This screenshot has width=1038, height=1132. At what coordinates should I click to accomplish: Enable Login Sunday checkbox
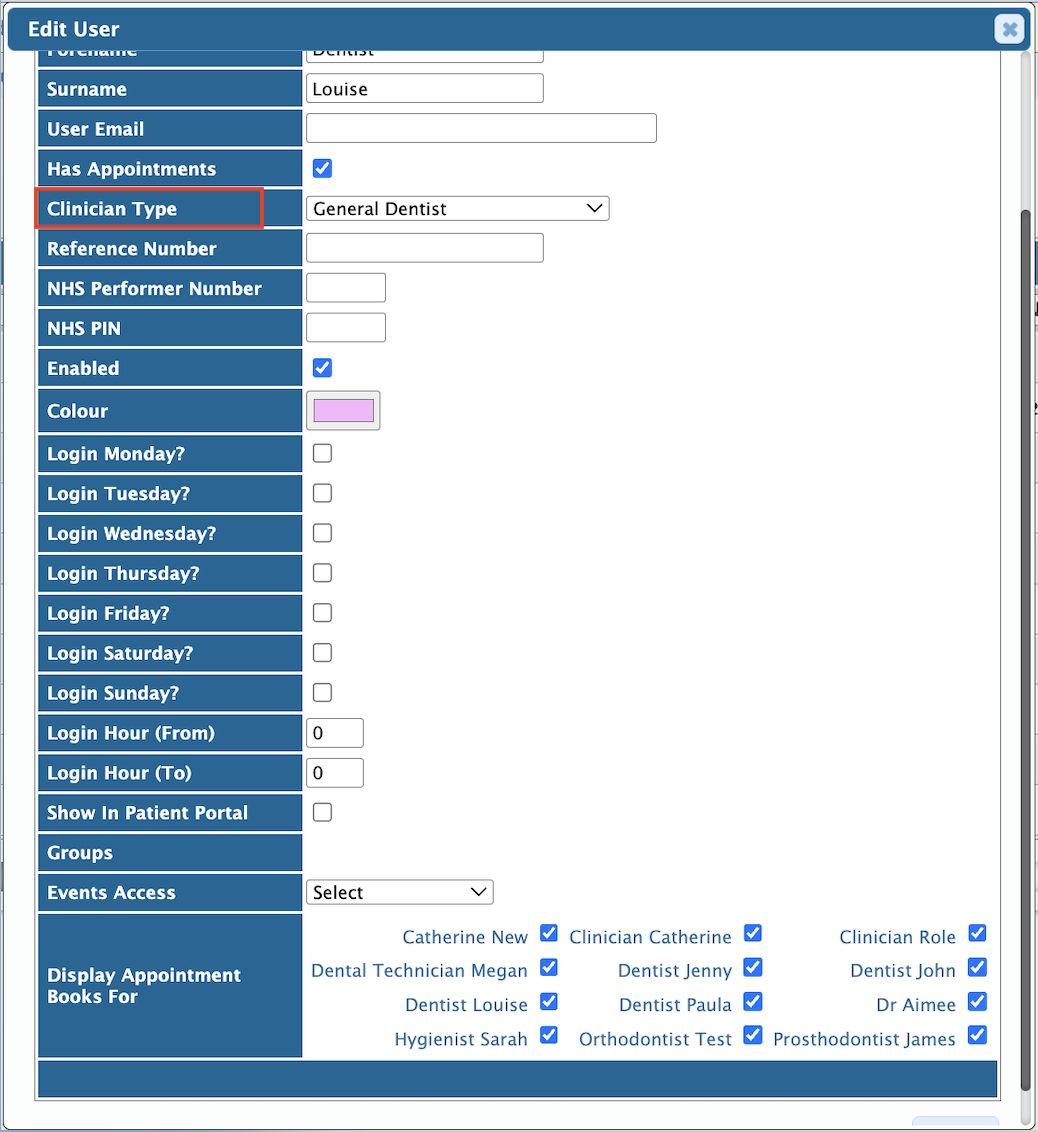[x=322, y=692]
